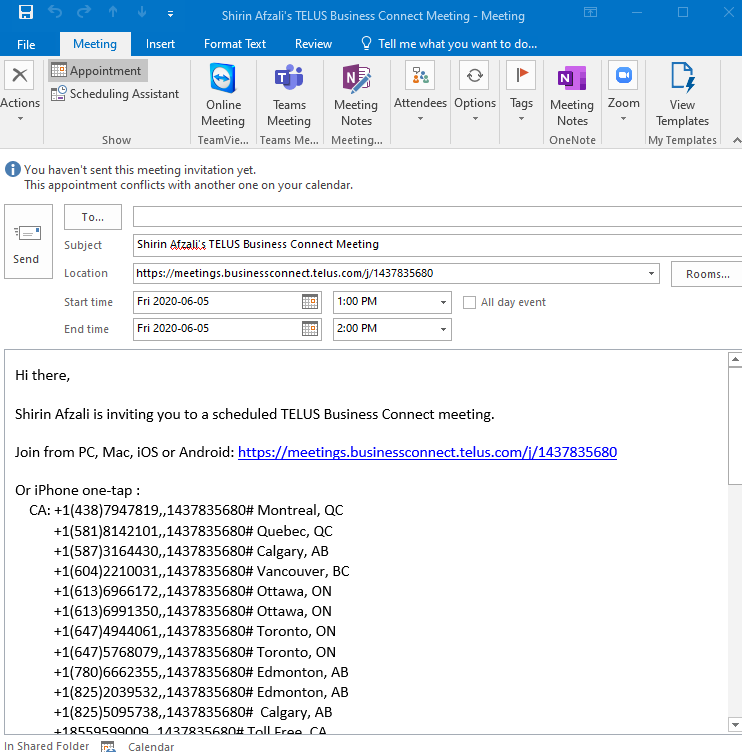Toggle the All day event checkbox
The height and width of the screenshot is (752, 742).
click(469, 302)
